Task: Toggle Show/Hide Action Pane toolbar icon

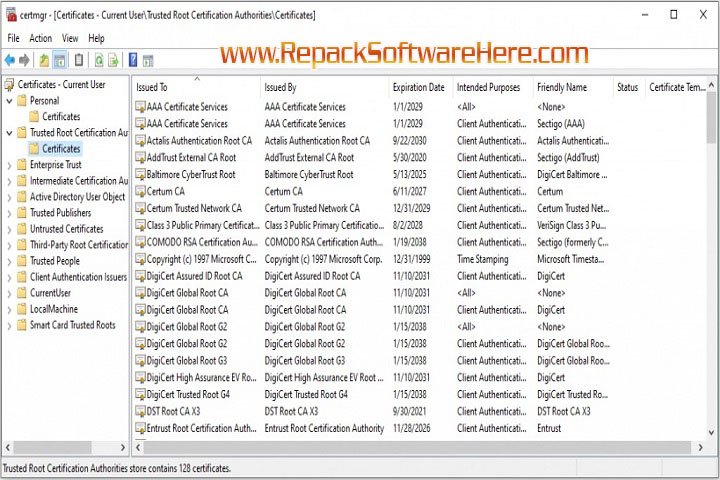Action: [148, 60]
